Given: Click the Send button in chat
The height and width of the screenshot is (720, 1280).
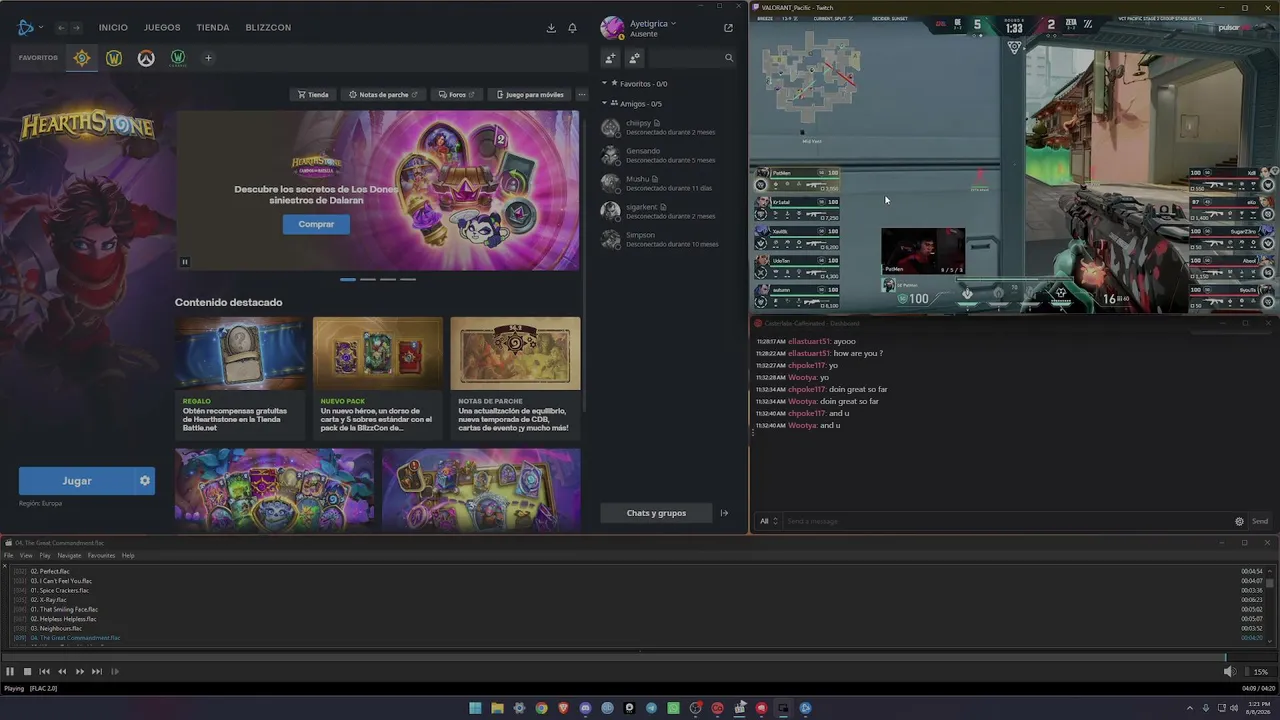Looking at the screenshot, I should pyautogui.click(x=1260, y=521).
